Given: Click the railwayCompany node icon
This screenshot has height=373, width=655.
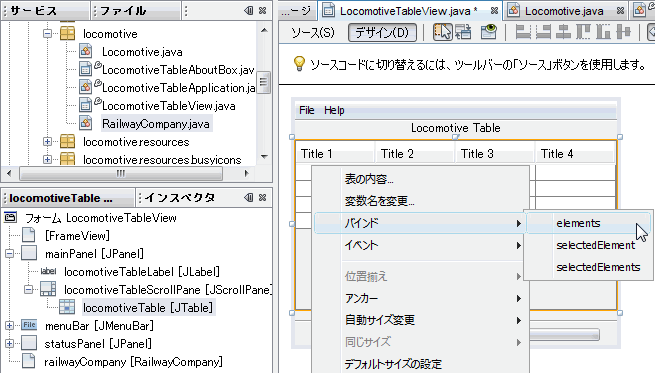Looking at the screenshot, I should click(x=28, y=361).
